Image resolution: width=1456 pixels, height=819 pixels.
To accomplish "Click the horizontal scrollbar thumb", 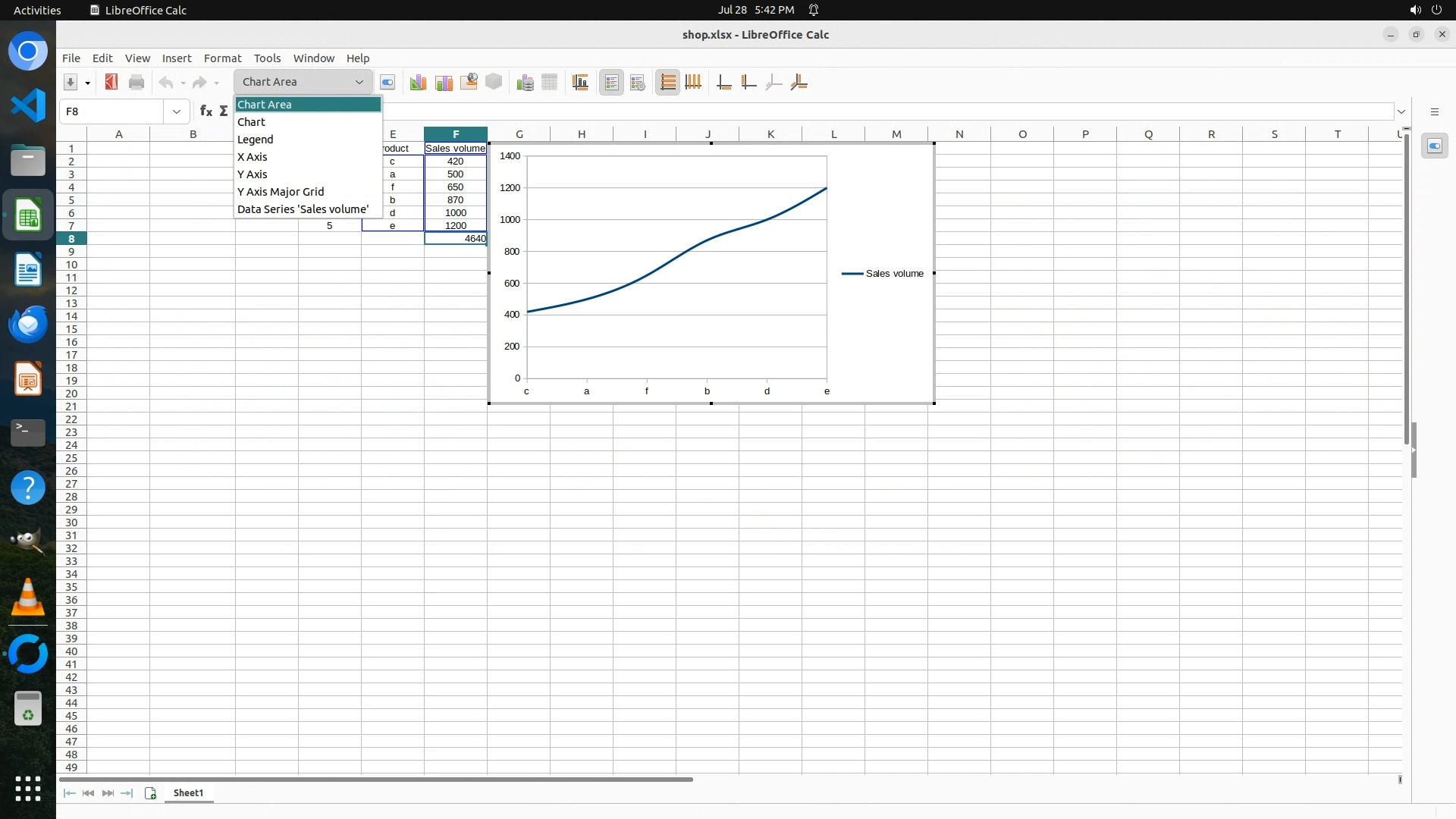I will pos(376,779).
